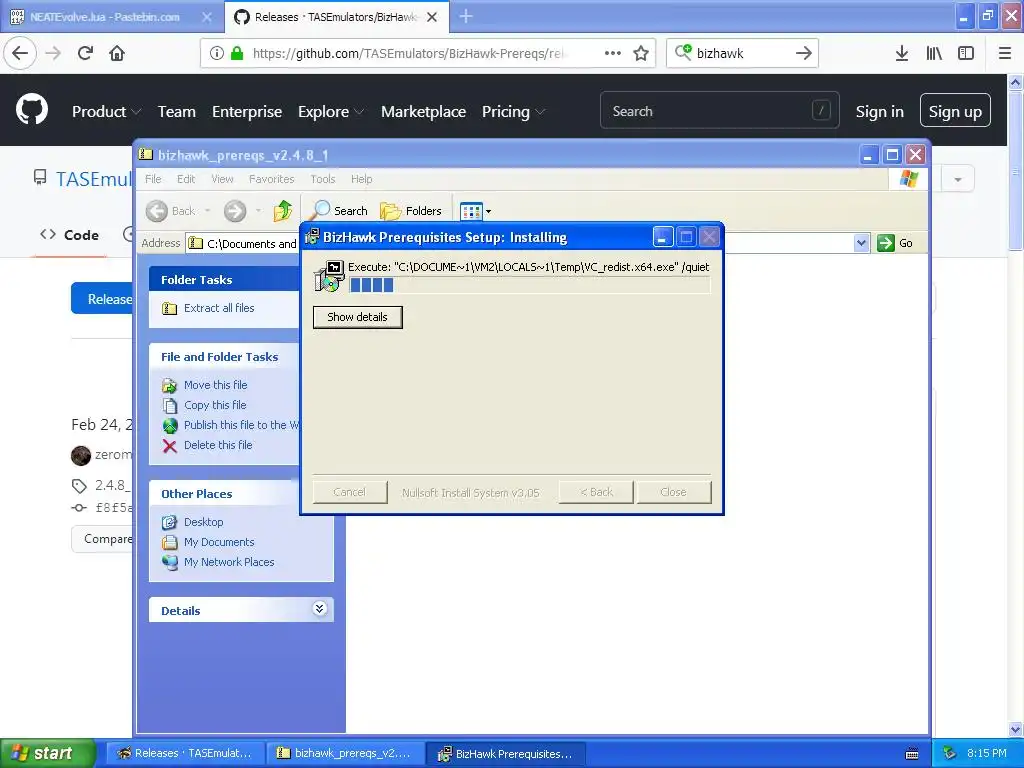Click GitHub Sign up button
1024x768 pixels.
click(955, 110)
